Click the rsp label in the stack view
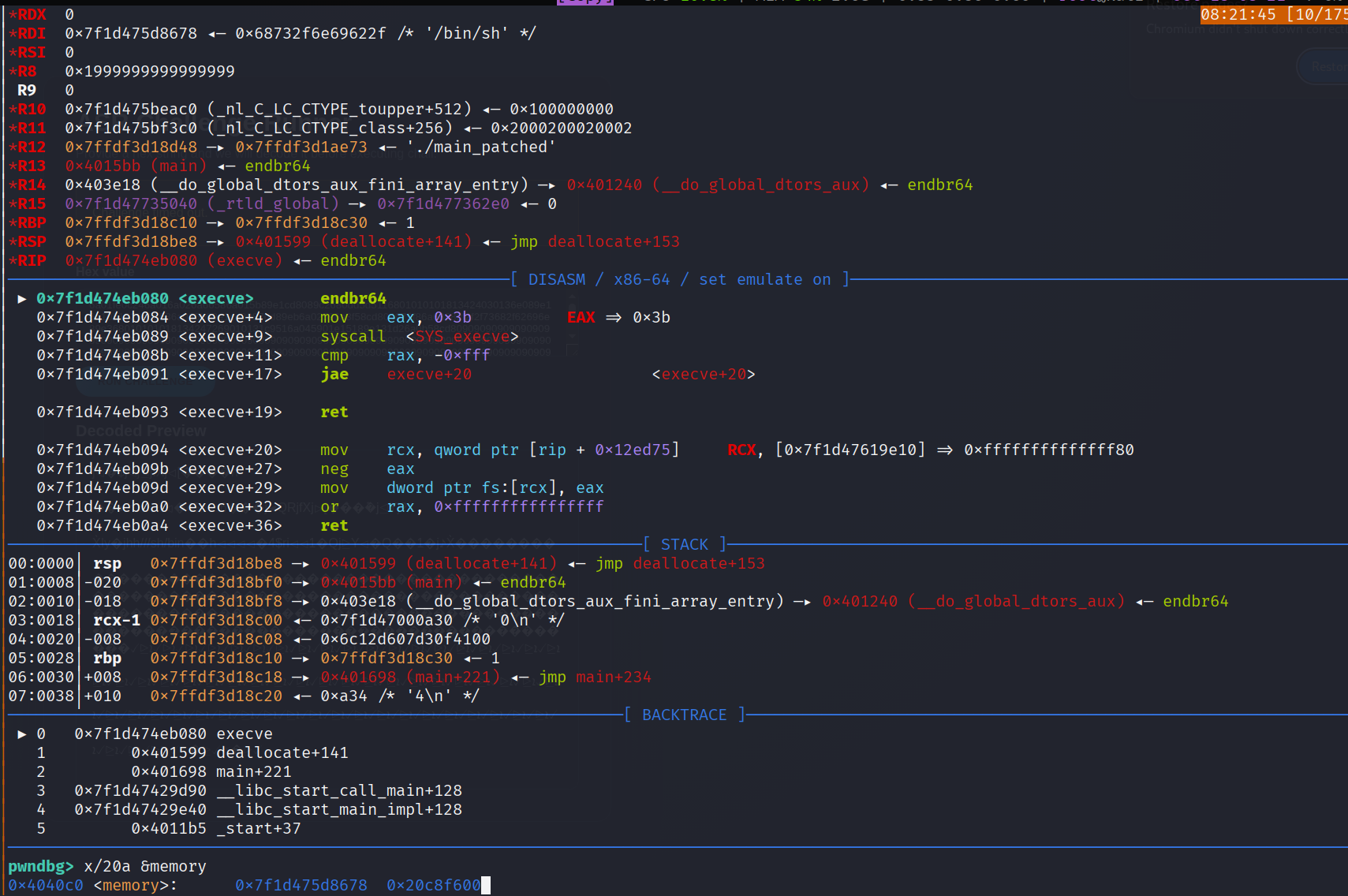The image size is (1348, 896). (x=107, y=564)
